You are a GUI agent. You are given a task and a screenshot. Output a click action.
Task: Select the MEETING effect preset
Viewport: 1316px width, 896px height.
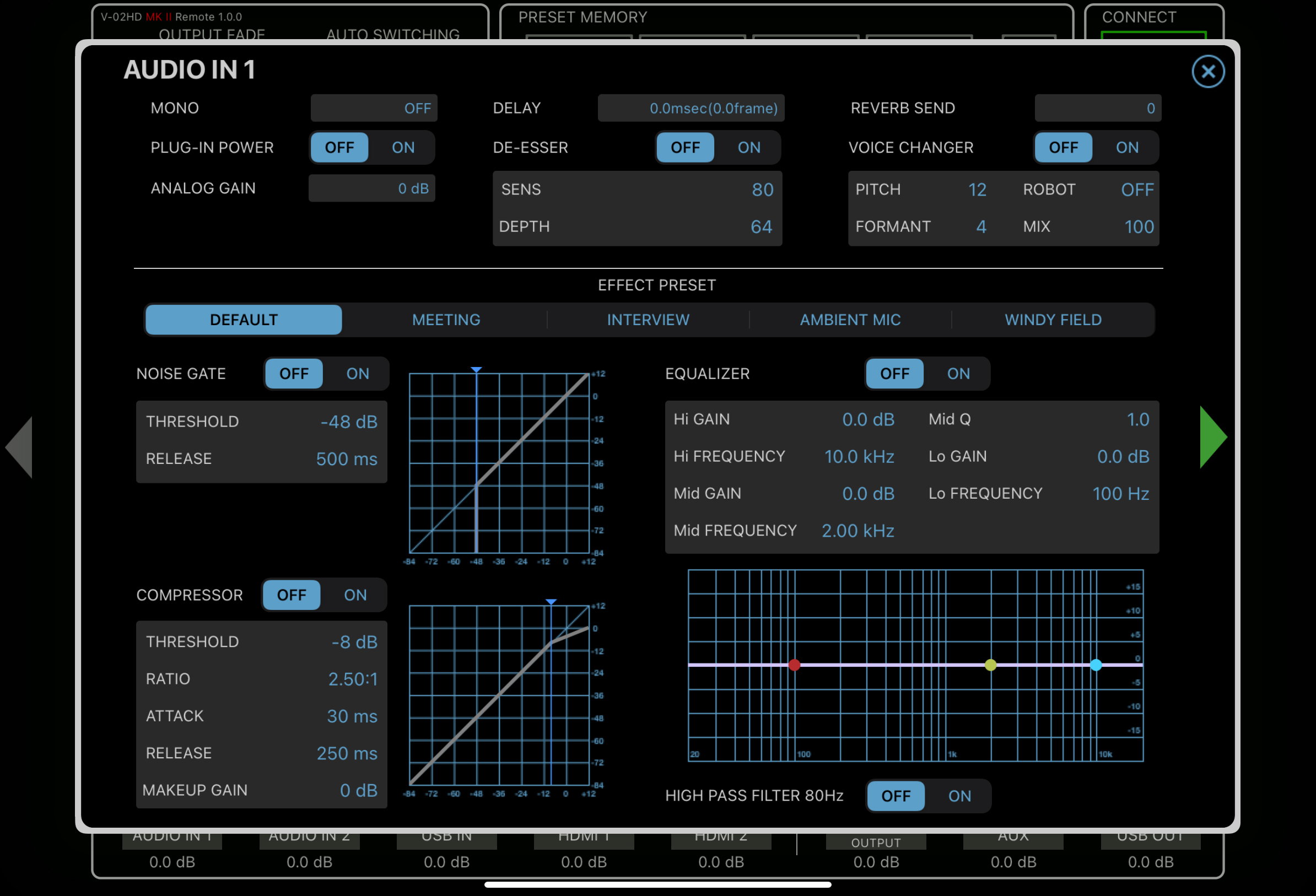[446, 320]
